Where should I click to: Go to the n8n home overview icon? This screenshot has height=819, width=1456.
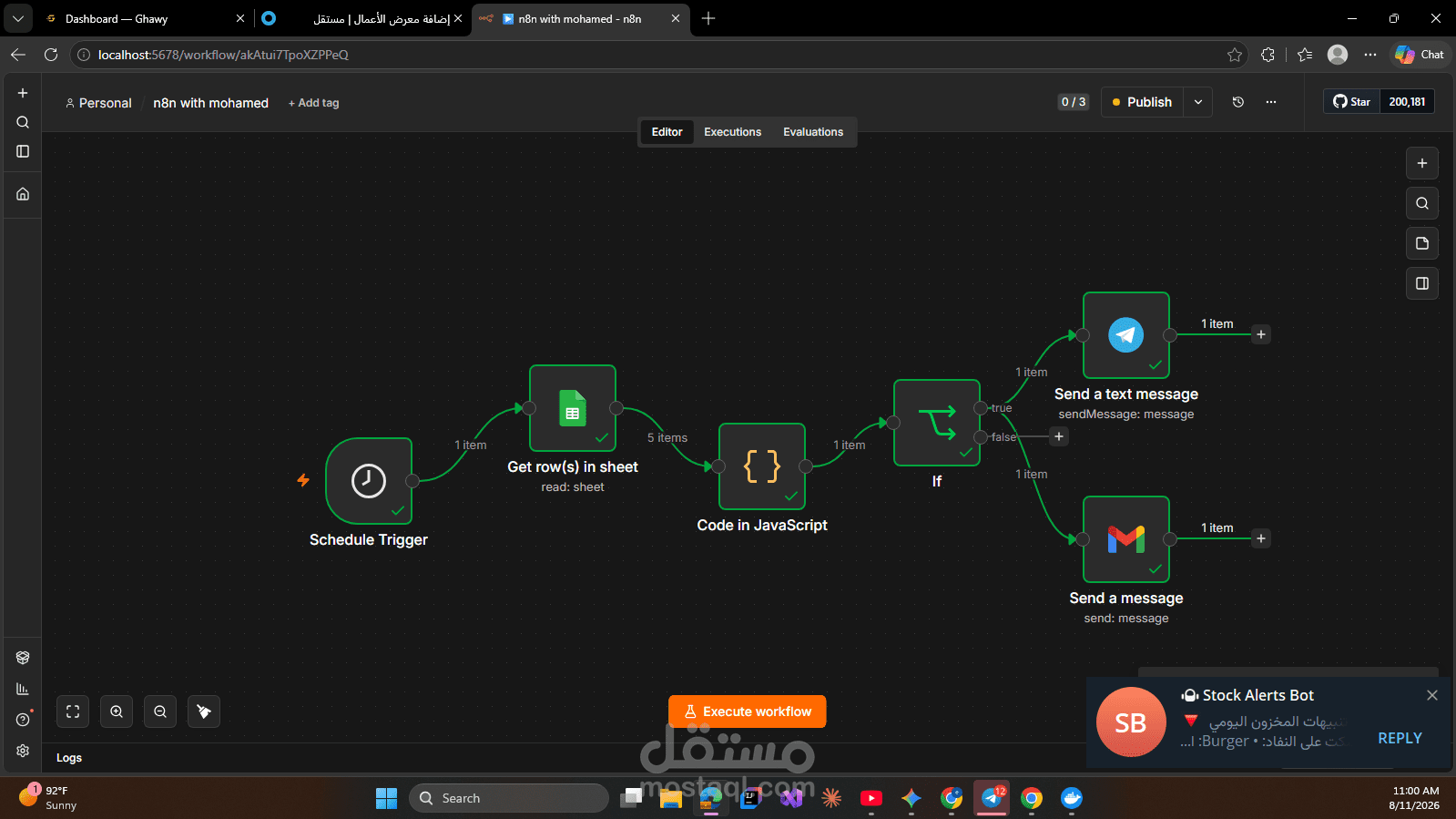point(23,194)
